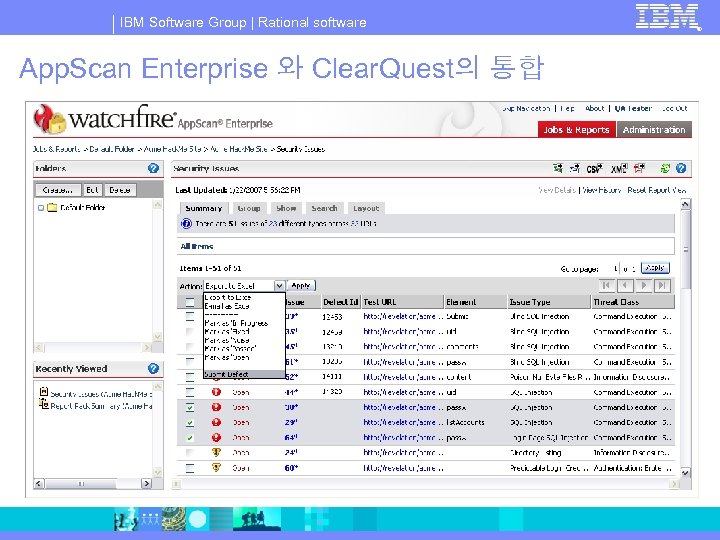Click yellow severity icon on issue 24 row

tap(216, 452)
